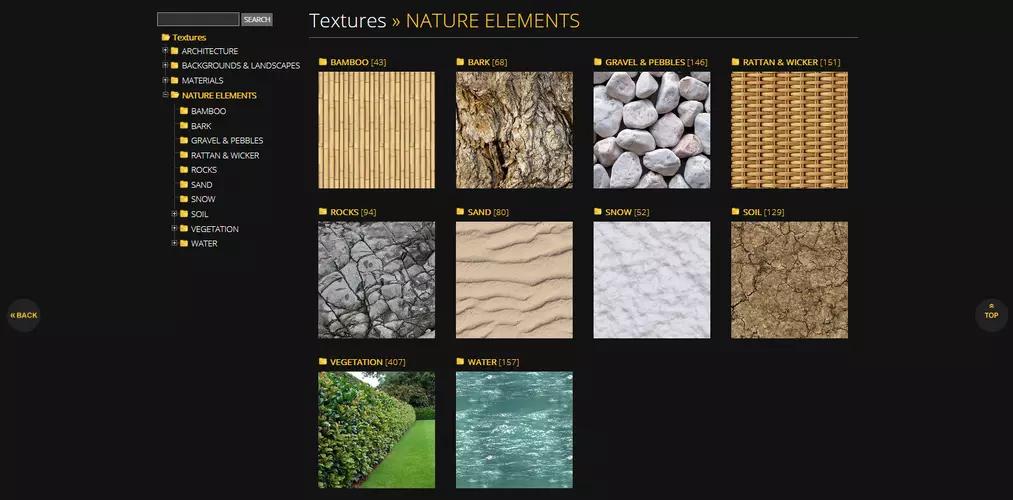Screen dimensions: 1013x500
Task: Collapse the NATURE ELEMENTS tree node
Action: [165, 95]
